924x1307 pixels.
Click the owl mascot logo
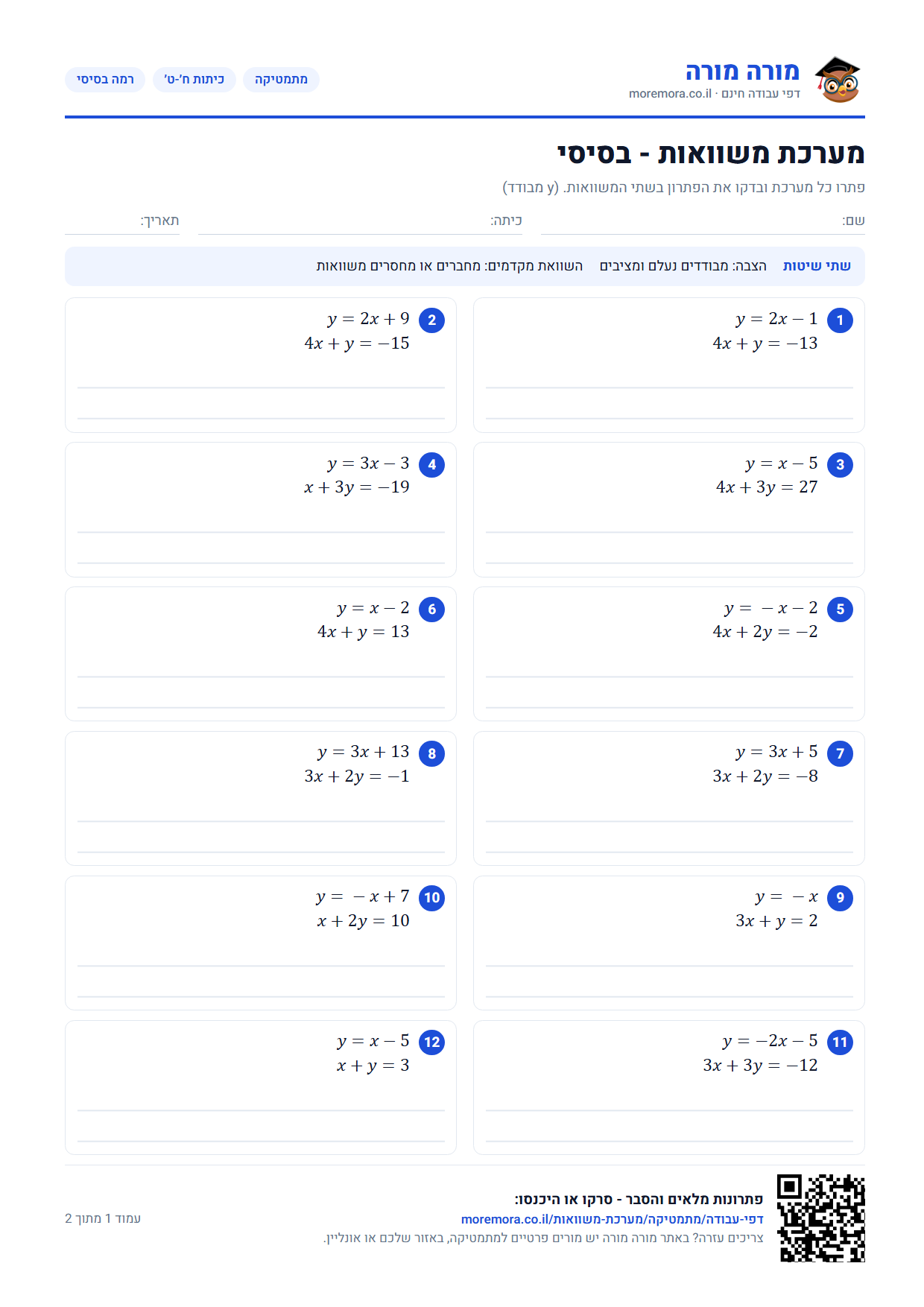838,79
